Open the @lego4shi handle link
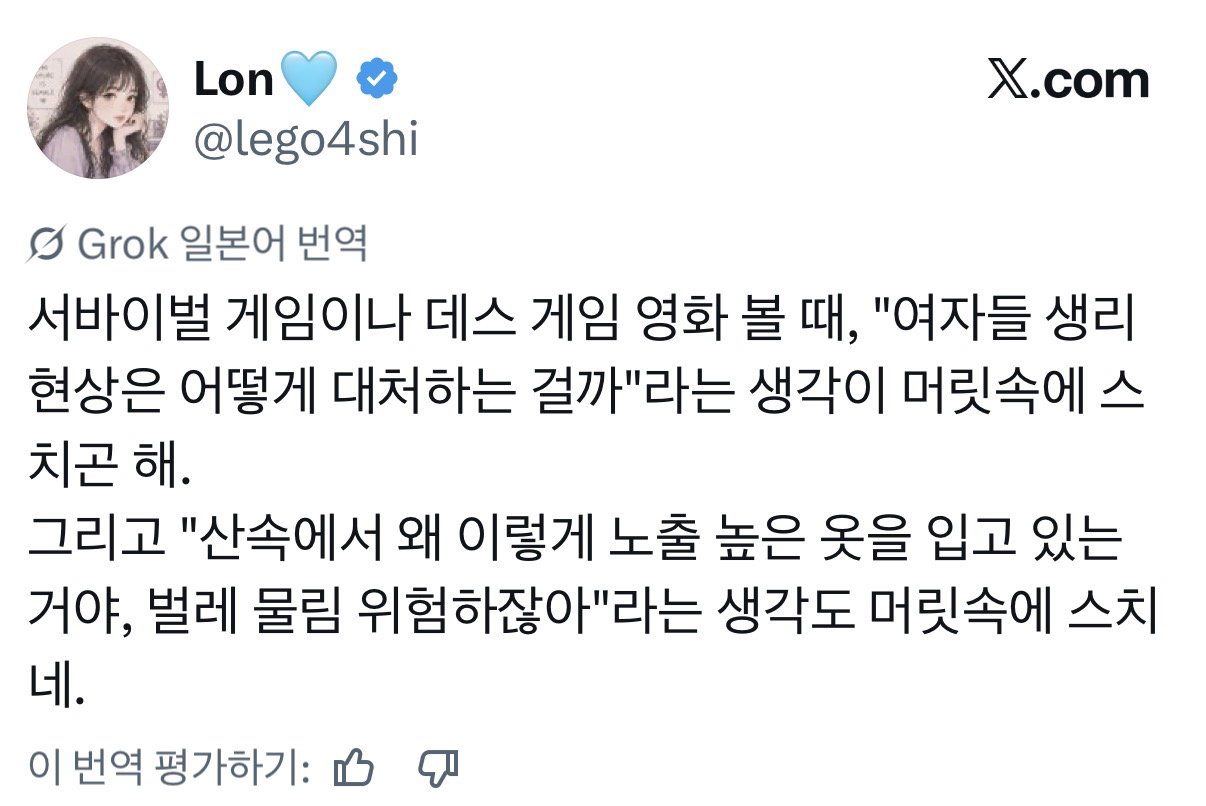 point(305,141)
